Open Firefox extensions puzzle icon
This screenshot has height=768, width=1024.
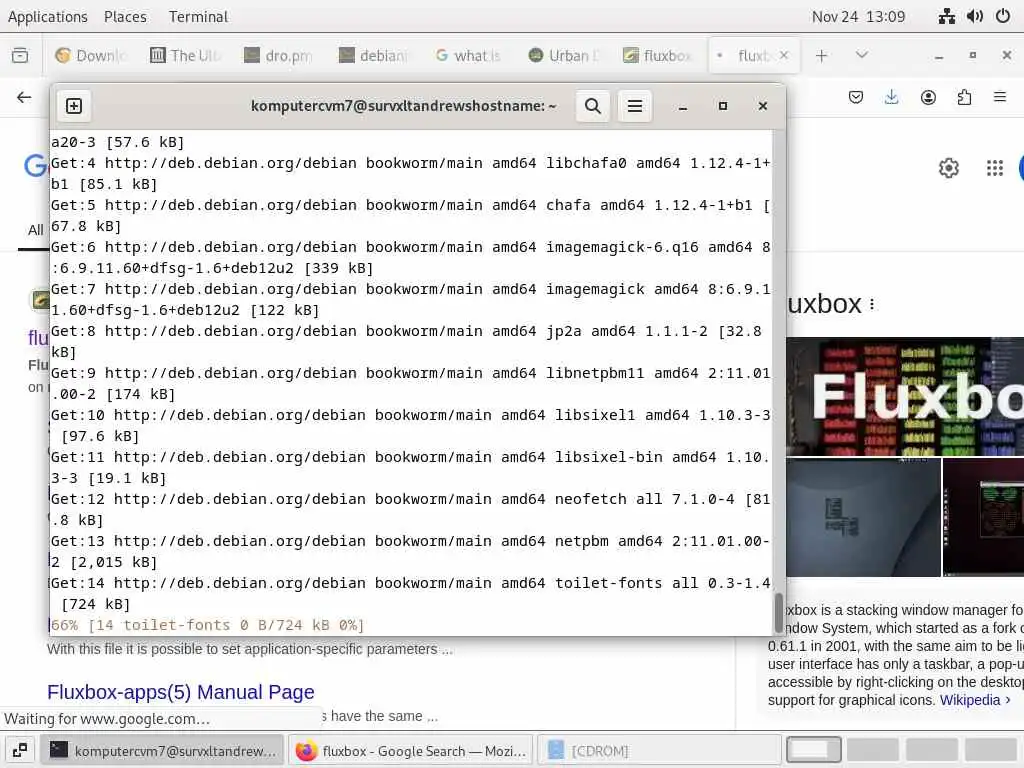(964, 97)
